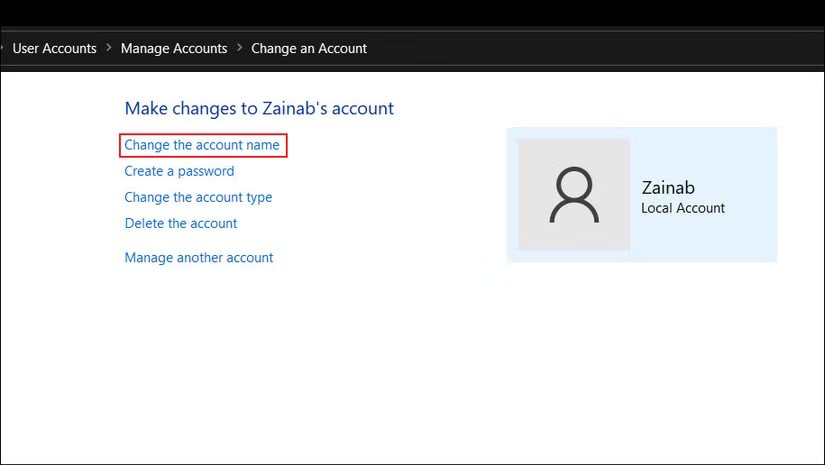
Task: Expand chevron after Manage Accounts breadcrumb
Action: tap(239, 48)
